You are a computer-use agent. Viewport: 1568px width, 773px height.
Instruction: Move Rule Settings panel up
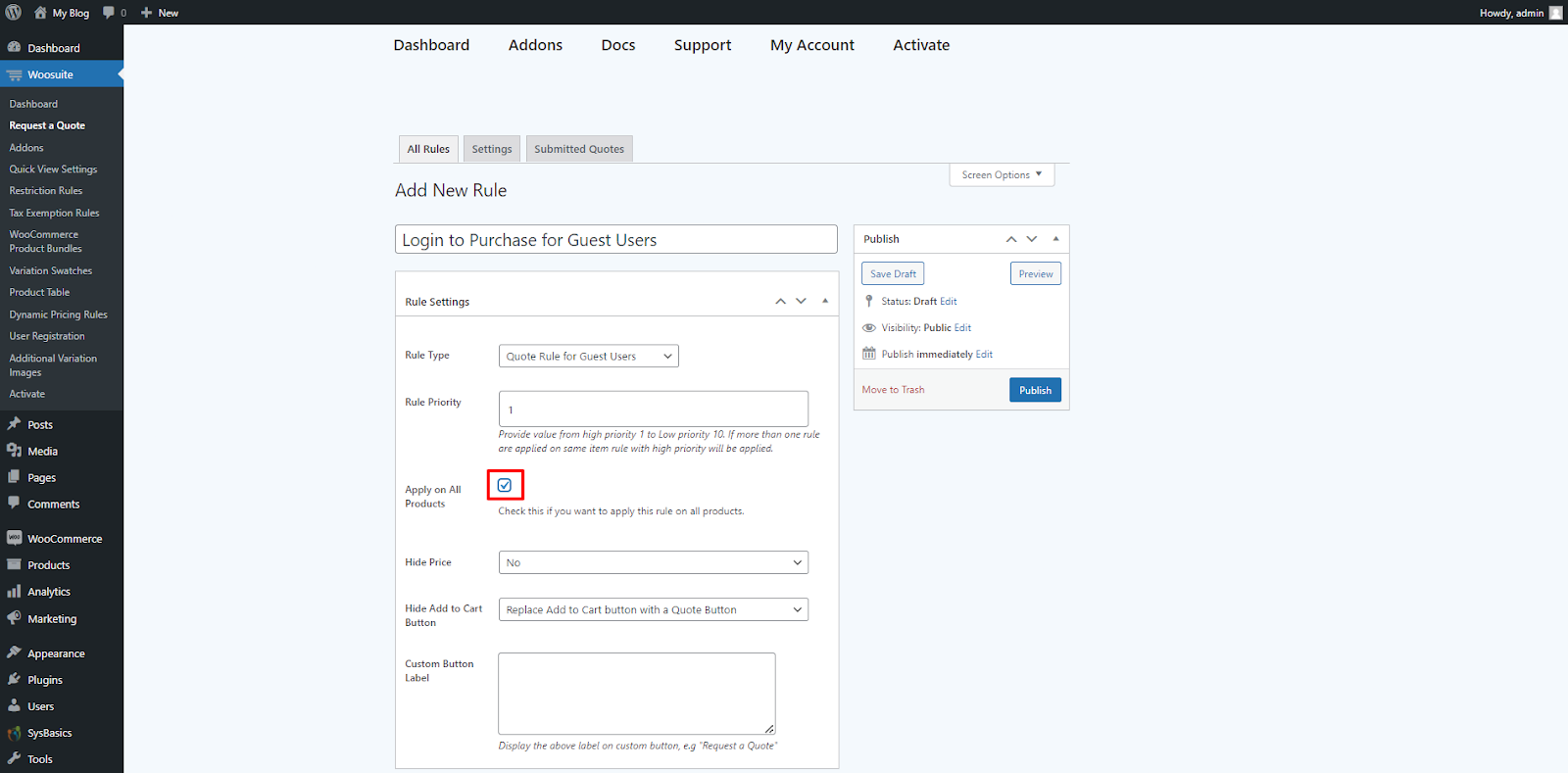[780, 301]
